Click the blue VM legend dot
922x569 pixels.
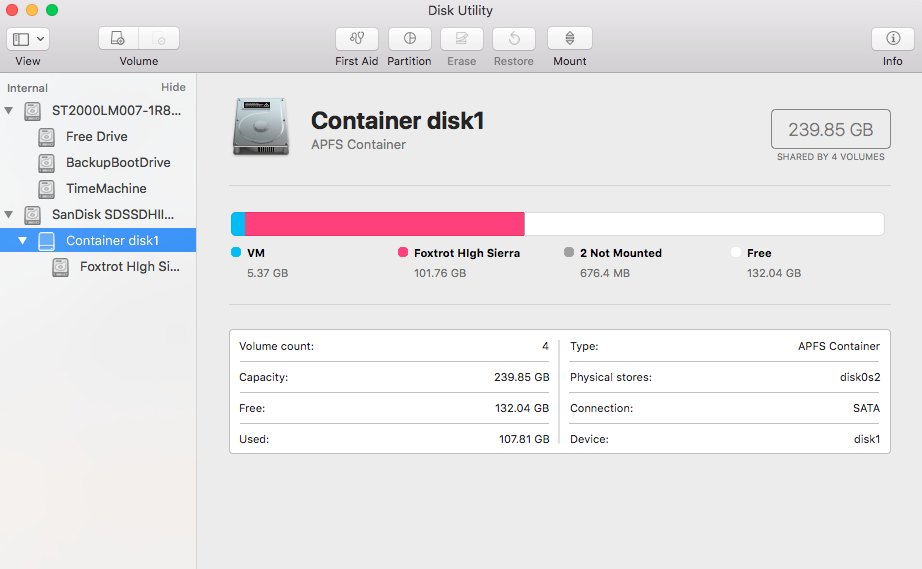[x=236, y=253]
